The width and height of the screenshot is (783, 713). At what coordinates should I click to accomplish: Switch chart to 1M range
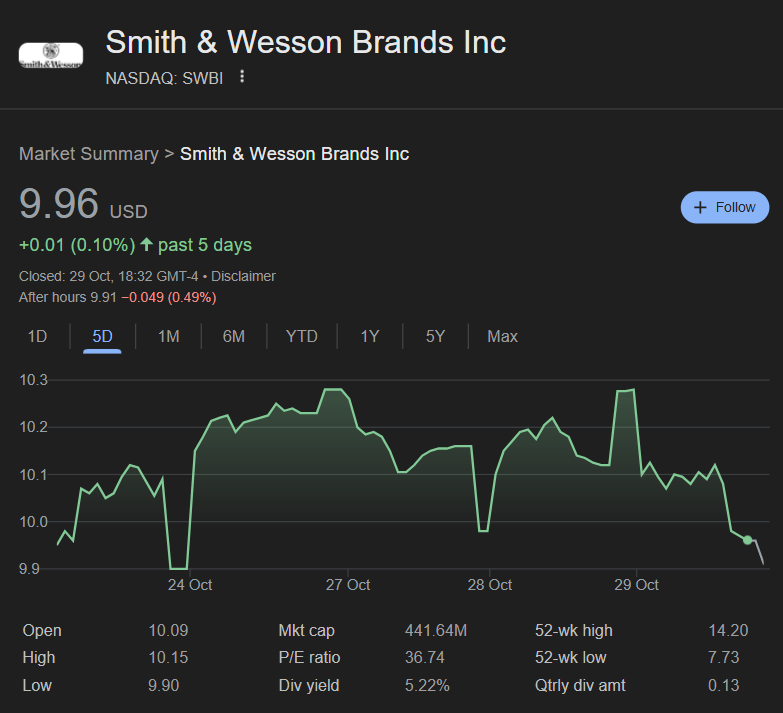click(169, 337)
